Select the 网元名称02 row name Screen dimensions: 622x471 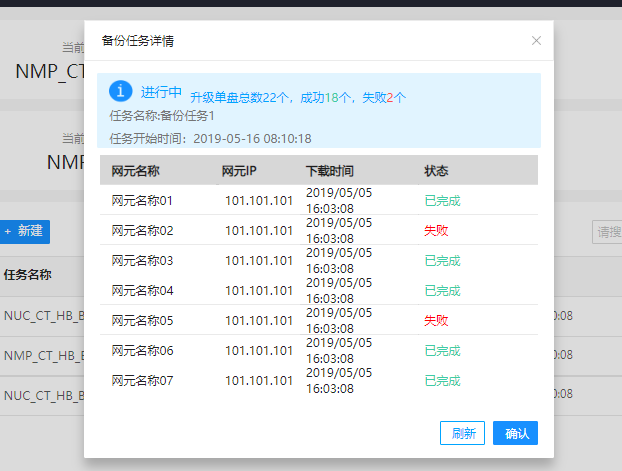(142, 230)
